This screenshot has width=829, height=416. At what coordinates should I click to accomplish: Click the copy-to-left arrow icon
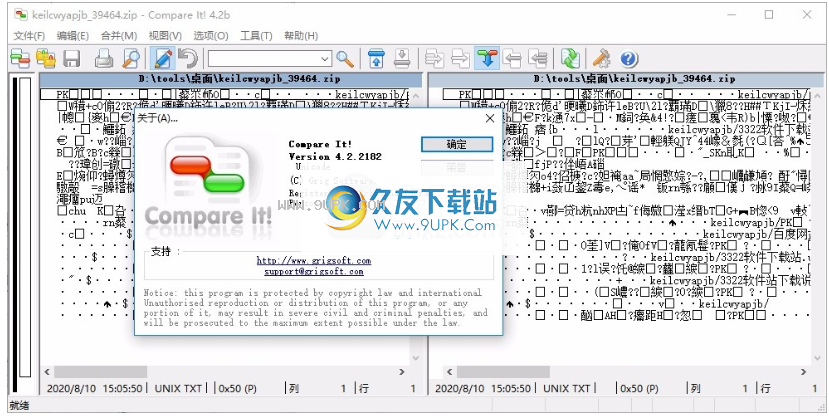512,59
